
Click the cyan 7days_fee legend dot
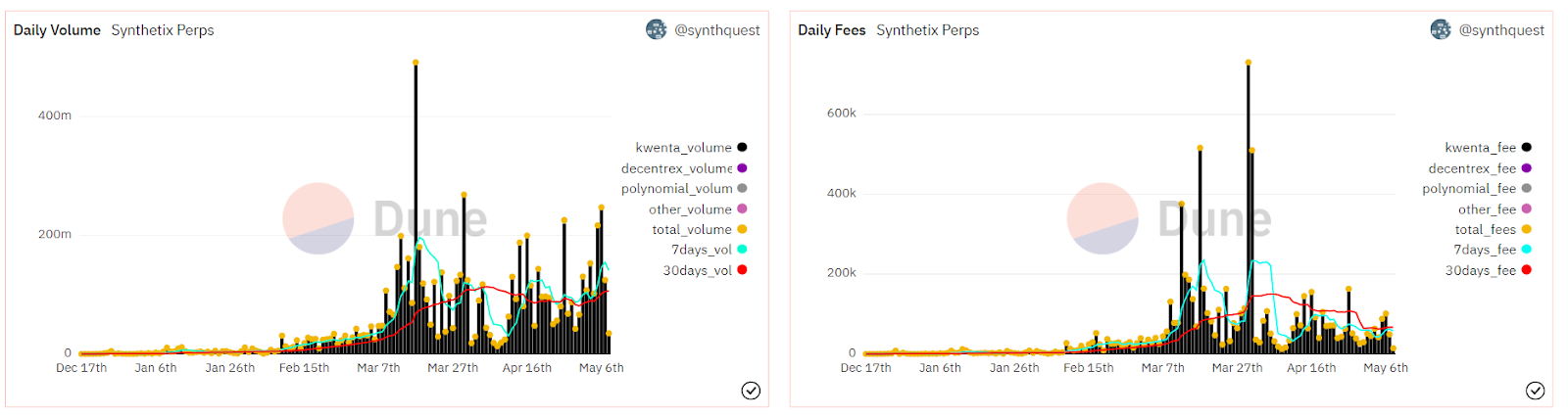(1527, 250)
